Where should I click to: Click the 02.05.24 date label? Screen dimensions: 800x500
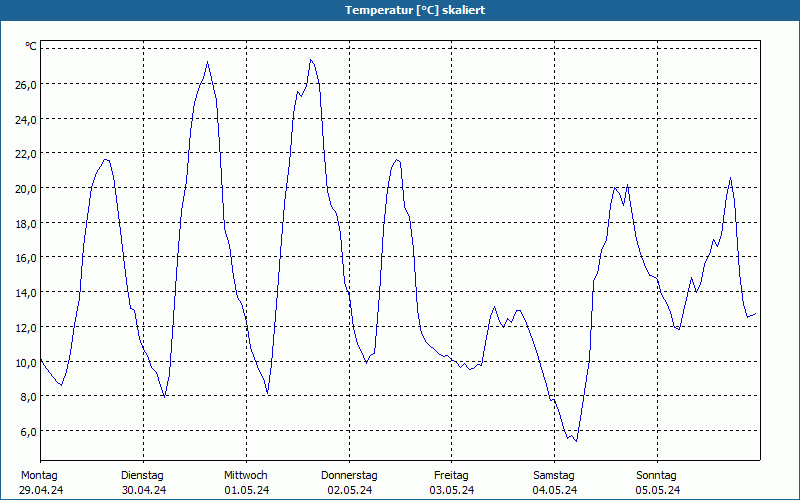pyautogui.click(x=350, y=490)
